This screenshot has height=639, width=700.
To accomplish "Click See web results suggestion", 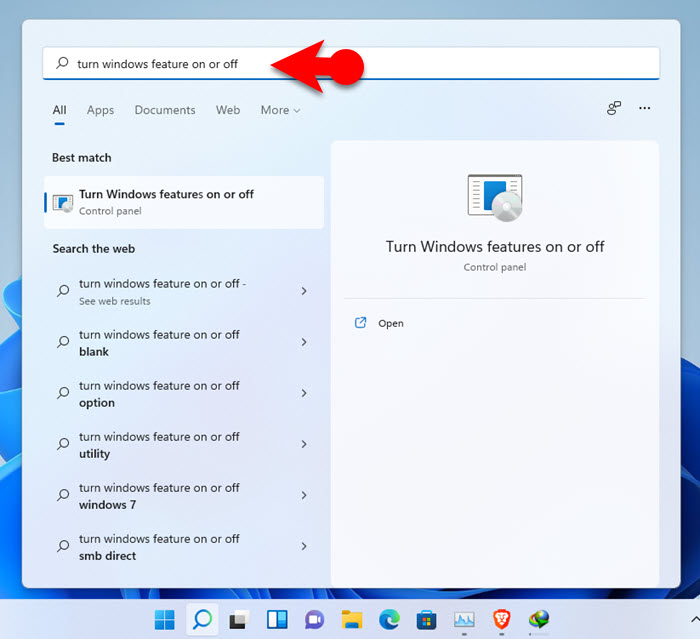I will point(184,292).
